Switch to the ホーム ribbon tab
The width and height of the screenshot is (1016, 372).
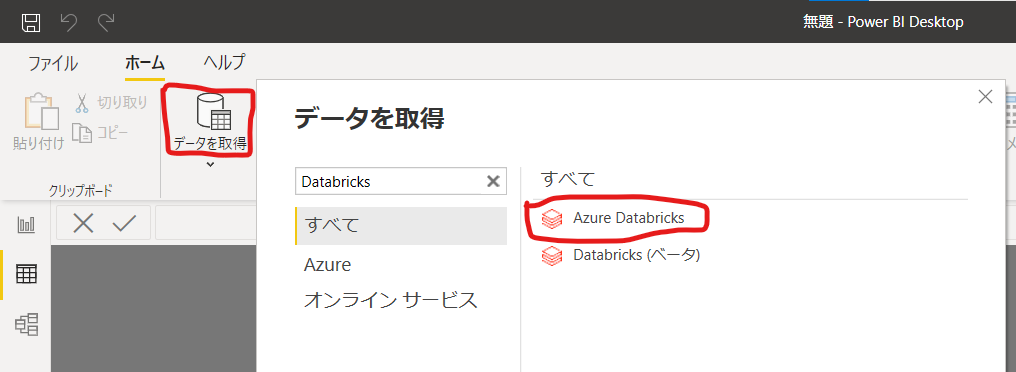click(x=144, y=64)
